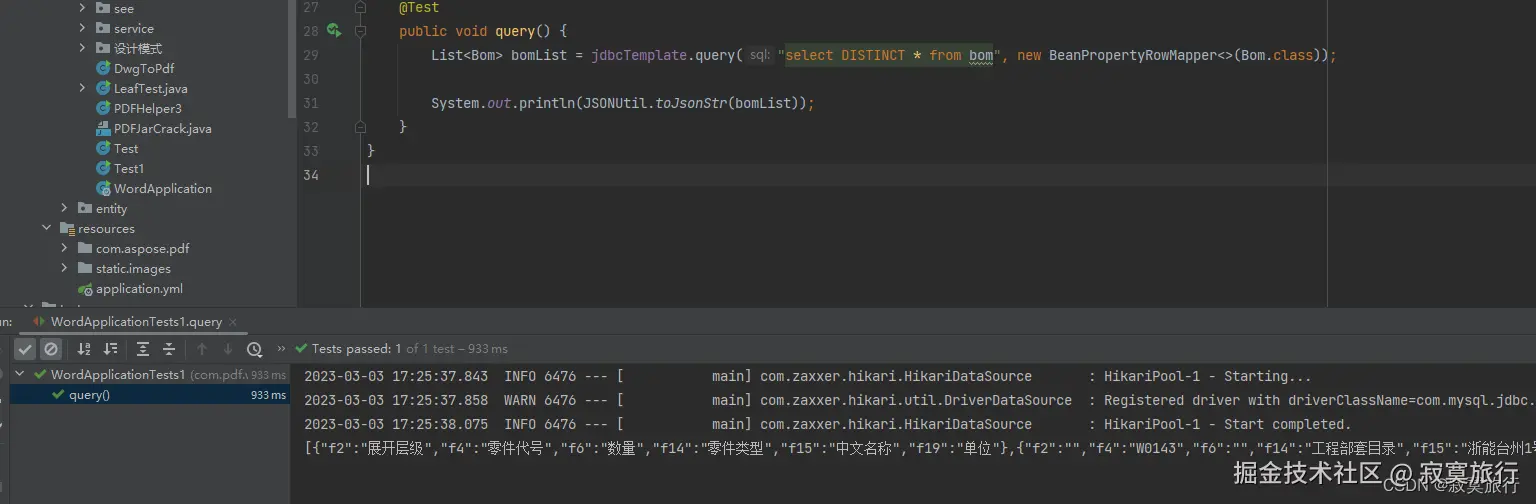Open application.yml file
The image size is (1536, 504).
pos(139,288)
